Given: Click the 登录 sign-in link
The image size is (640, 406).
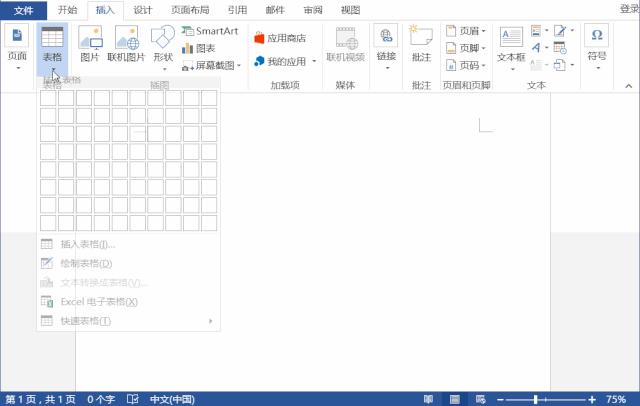Looking at the screenshot, I should coord(629,9).
